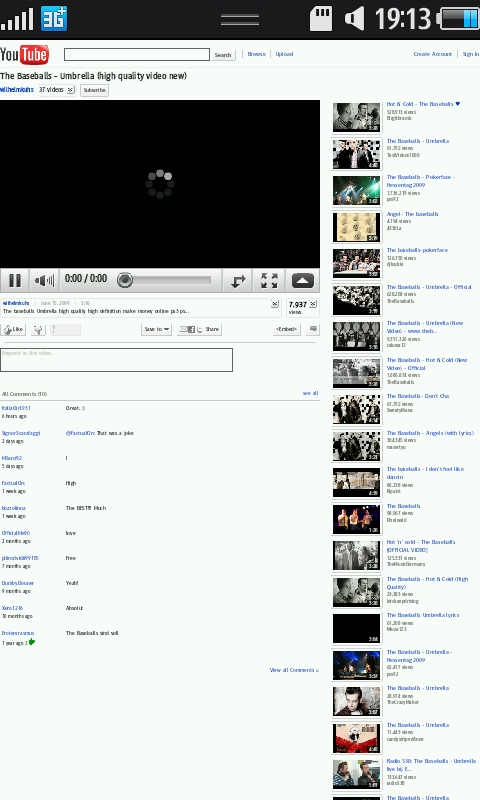480x800 pixels.
Task: Tap the status bar pull-down handle
Action: 240,20
